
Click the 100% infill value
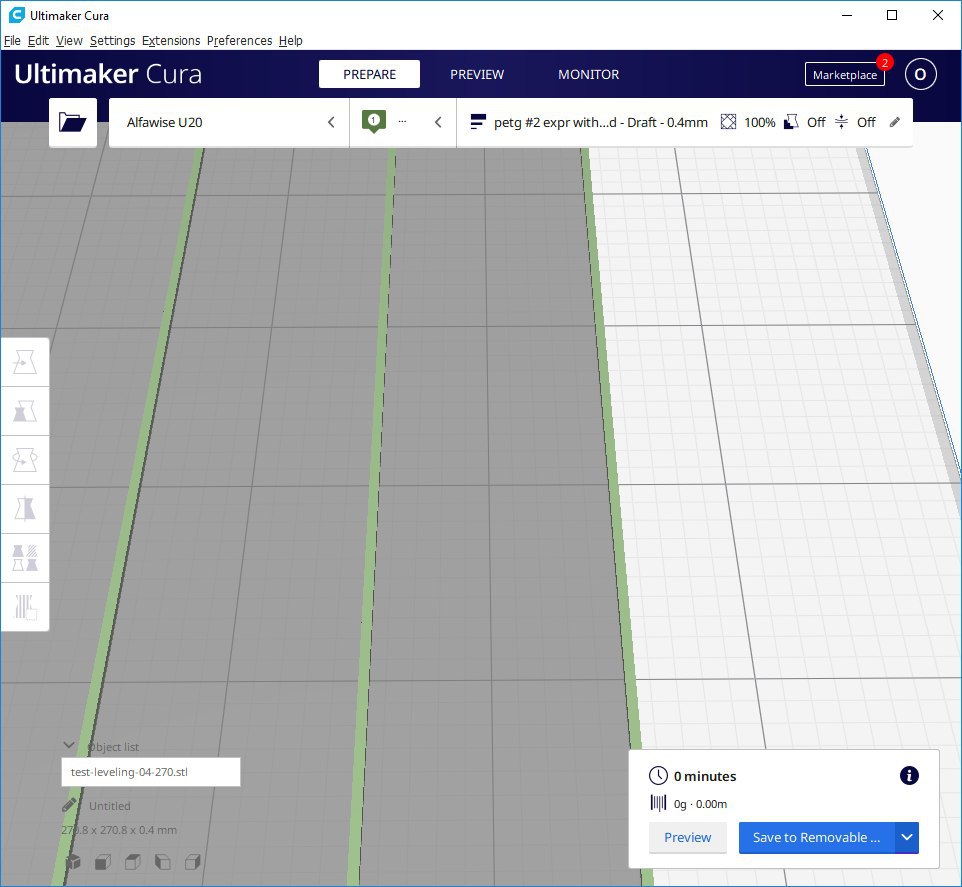760,122
